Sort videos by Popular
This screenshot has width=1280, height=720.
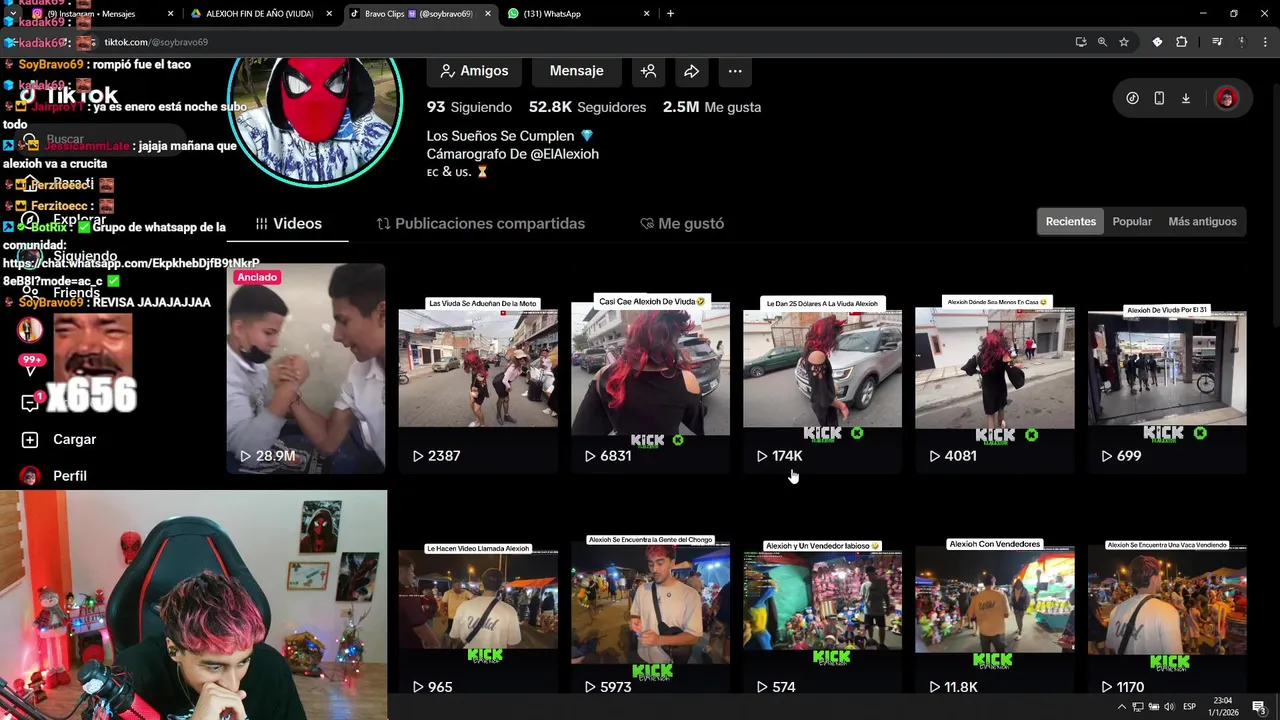click(1132, 221)
